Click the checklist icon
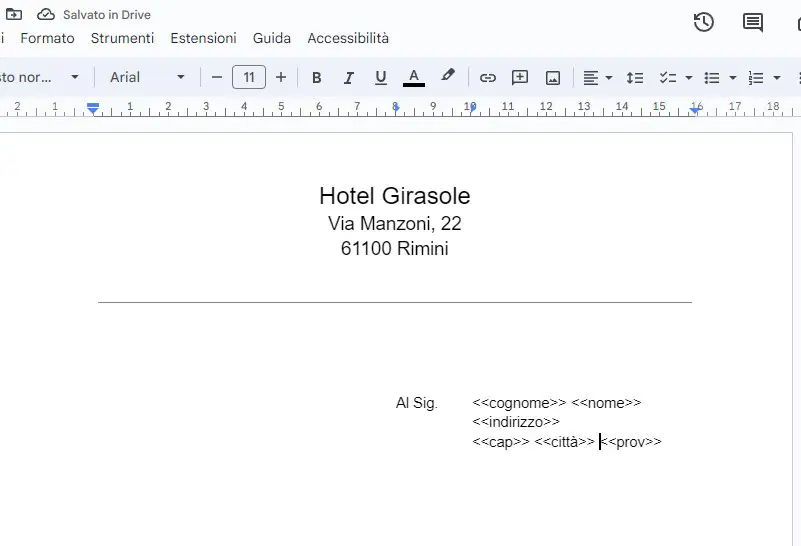 point(668,78)
